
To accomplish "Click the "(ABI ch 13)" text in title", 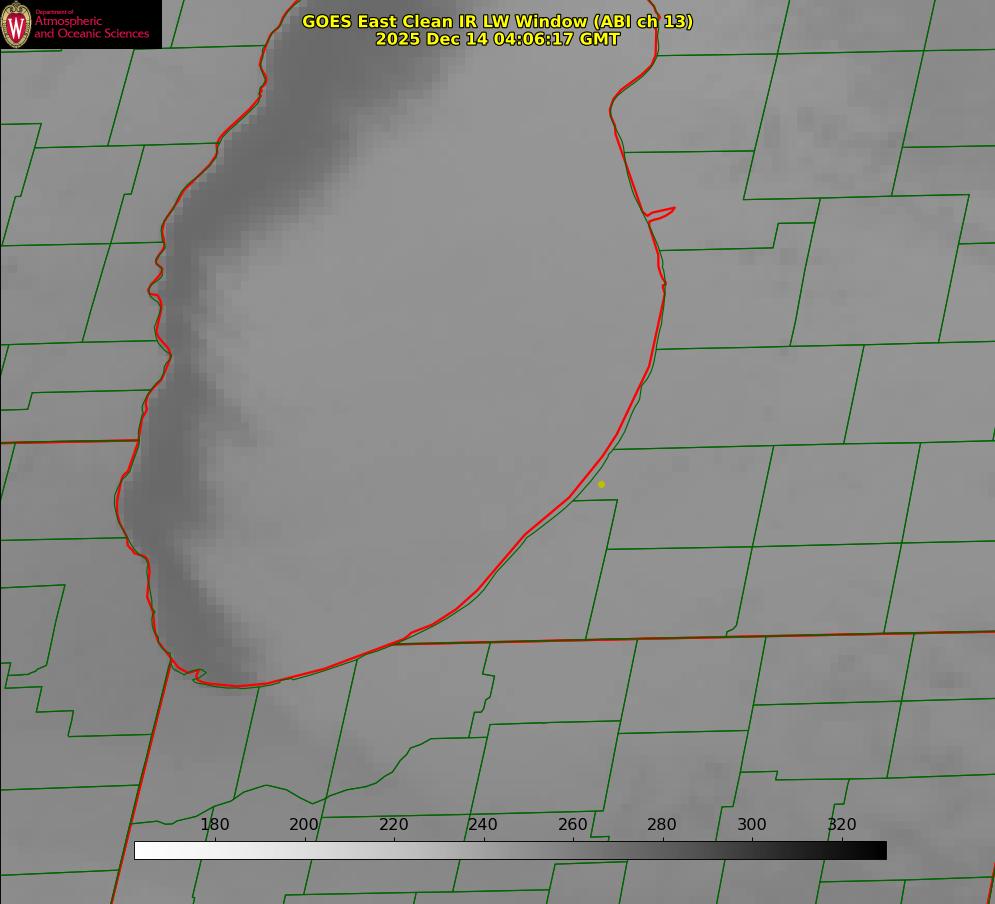I will pos(644,21).
